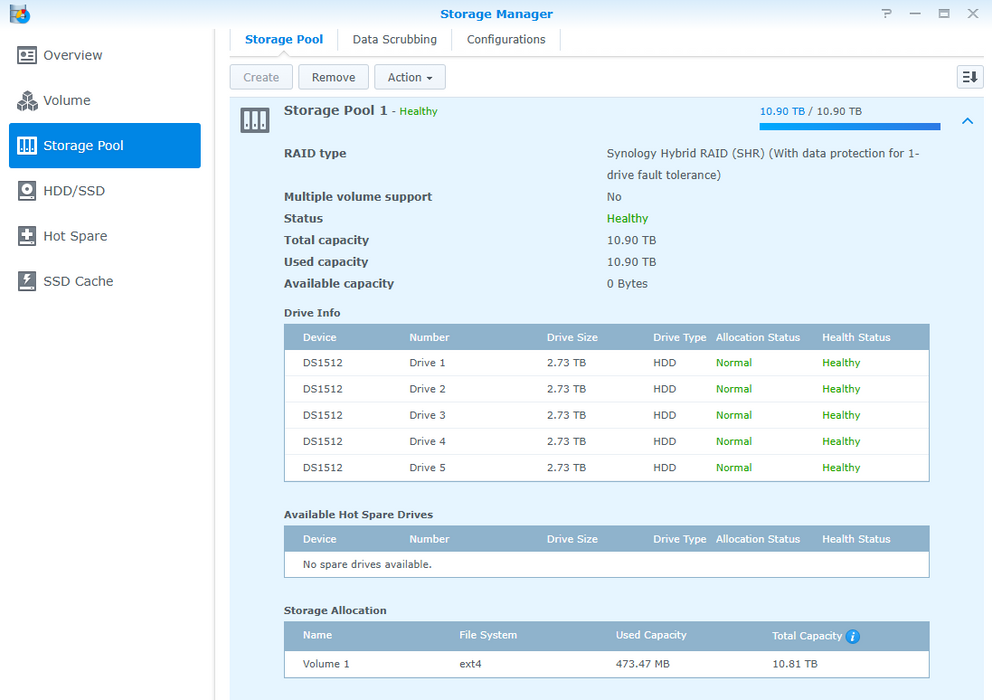Click Health Status header in Drive Info
Viewport: 992px width, 700px height.
[856, 337]
